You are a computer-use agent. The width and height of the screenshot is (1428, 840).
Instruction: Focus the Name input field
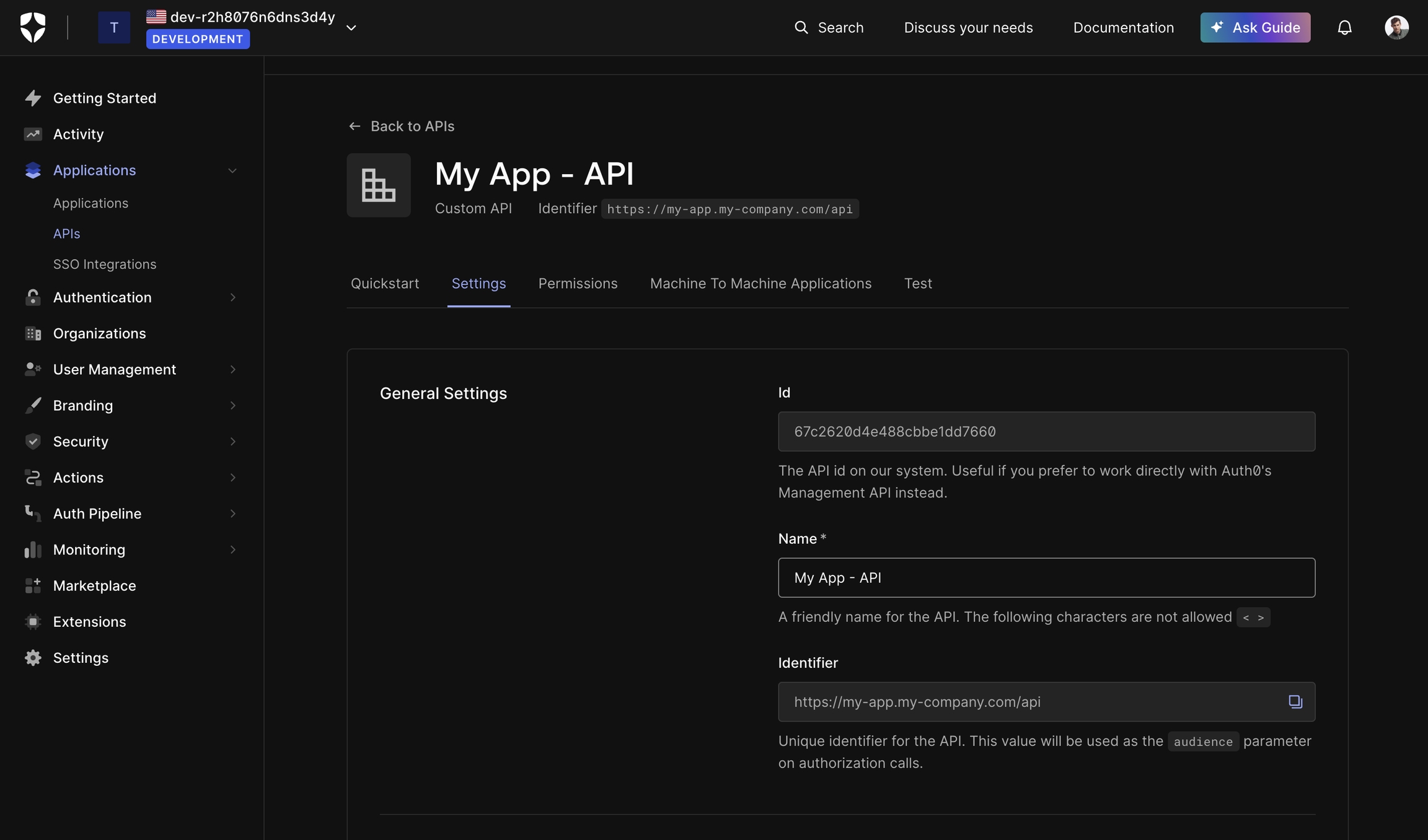[x=1046, y=577]
